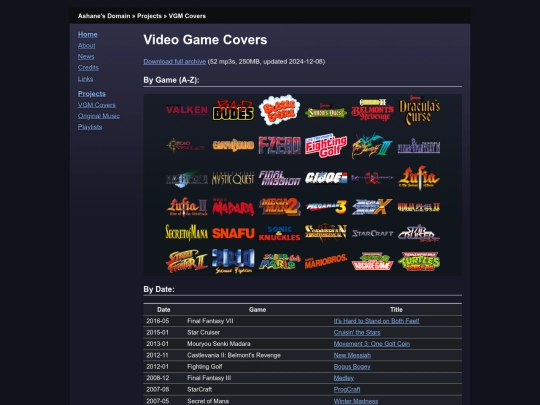Choose the Belmont's Revenge logo
This screenshot has height=405, width=540.
(x=372, y=110)
